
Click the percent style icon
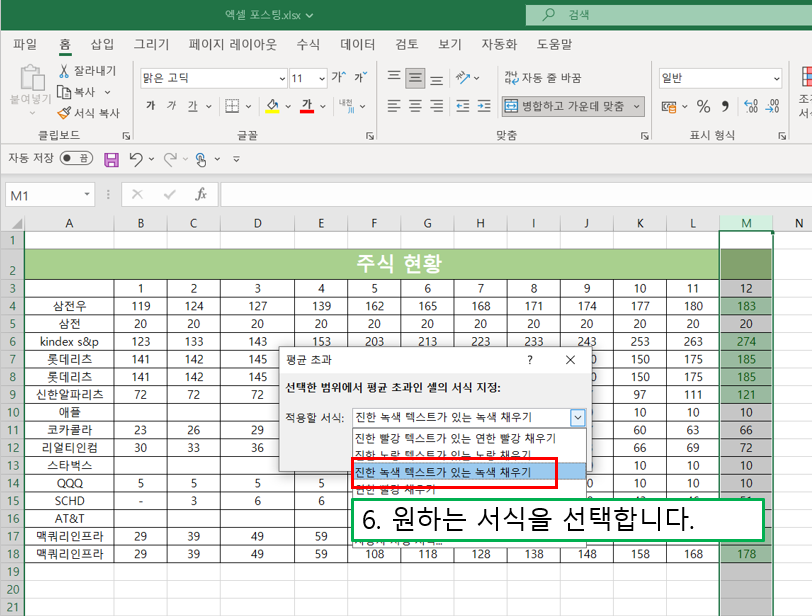click(x=703, y=107)
